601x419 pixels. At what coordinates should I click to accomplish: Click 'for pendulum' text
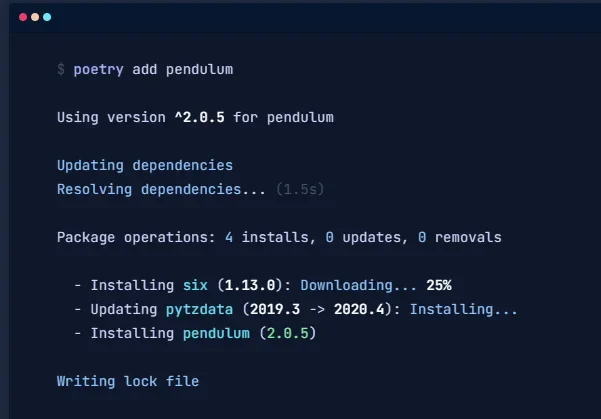click(284, 118)
